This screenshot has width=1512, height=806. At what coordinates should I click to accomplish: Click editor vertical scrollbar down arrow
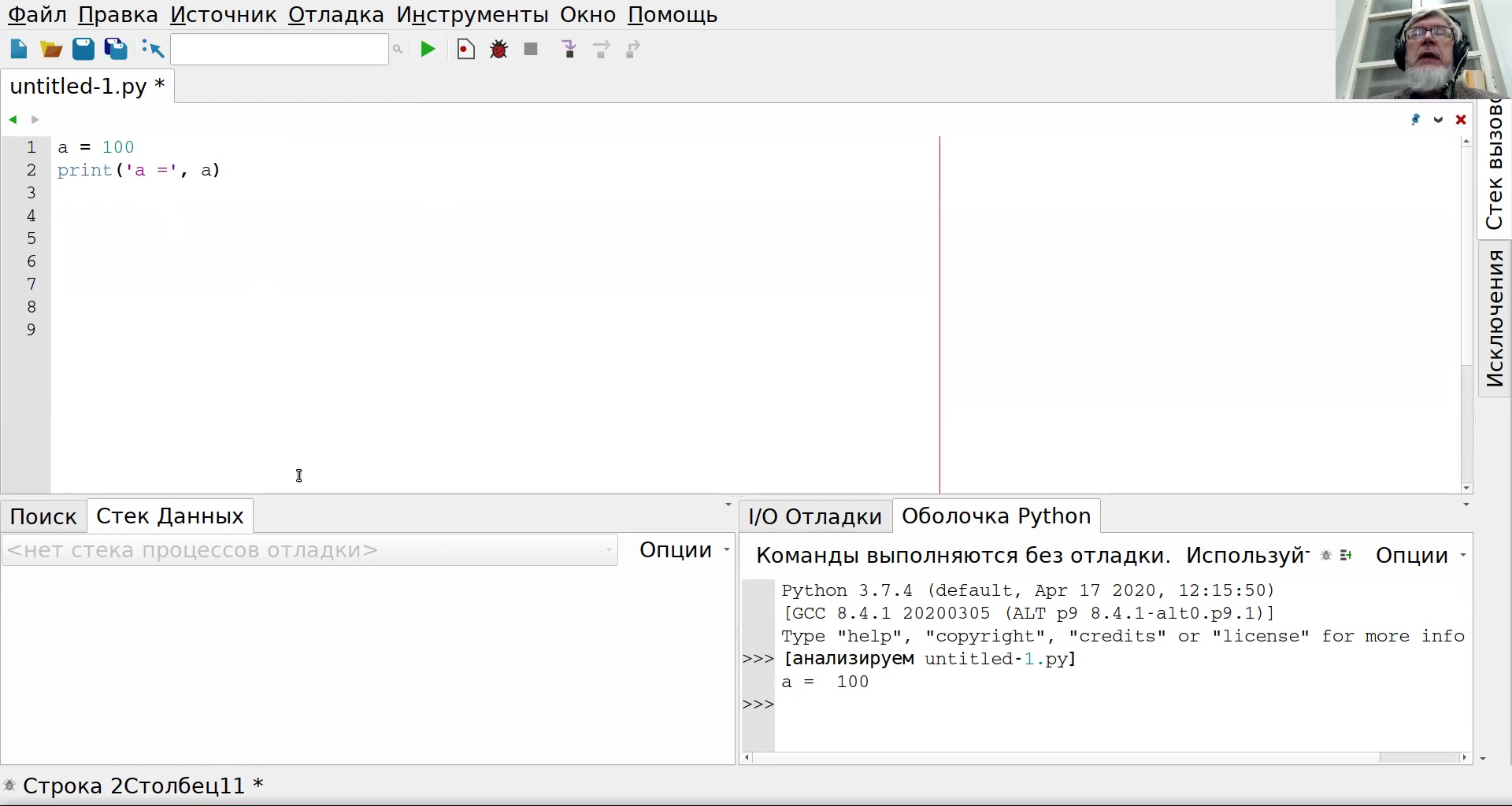[1466, 488]
